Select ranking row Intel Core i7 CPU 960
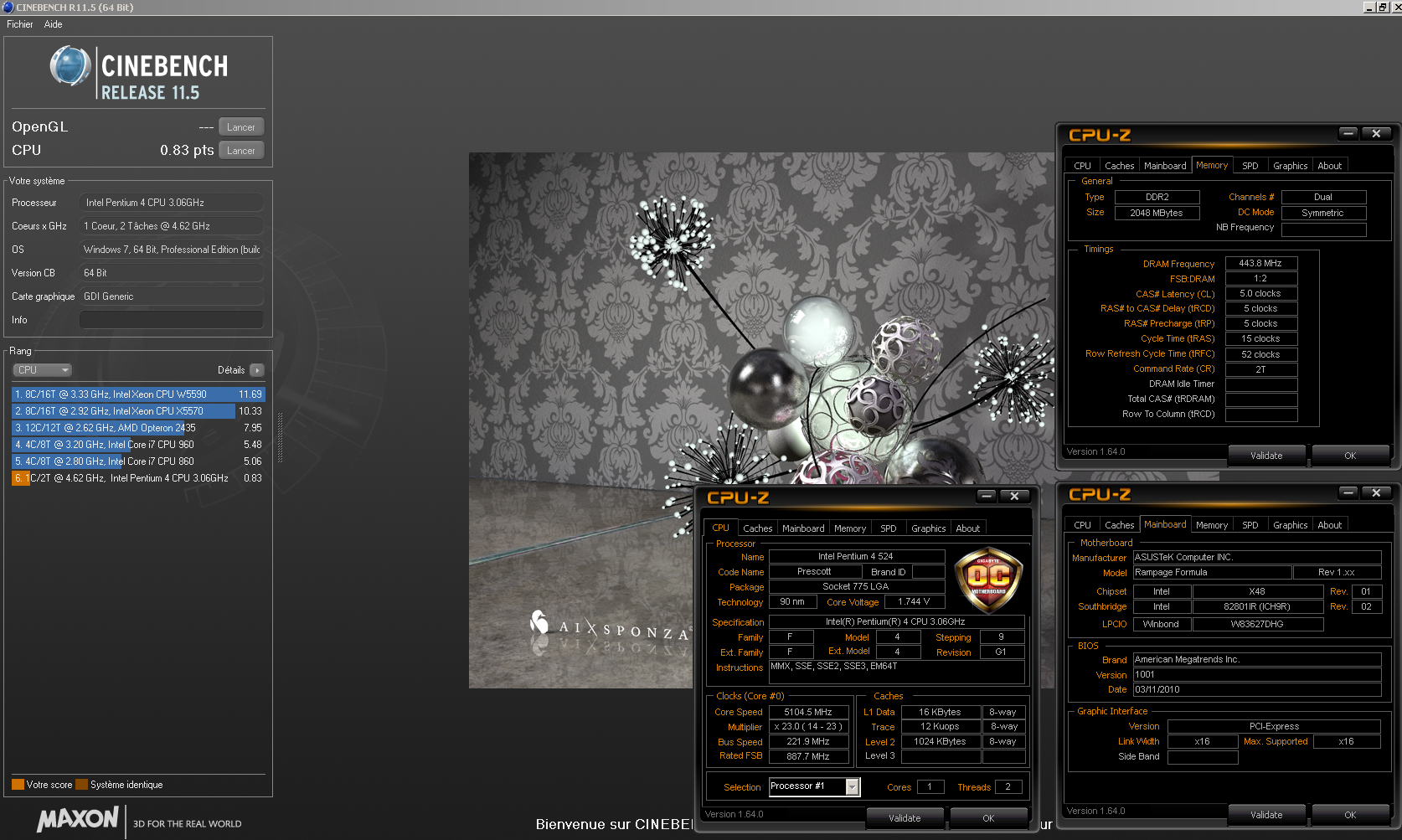The width and height of the screenshot is (1402, 840). (x=138, y=445)
